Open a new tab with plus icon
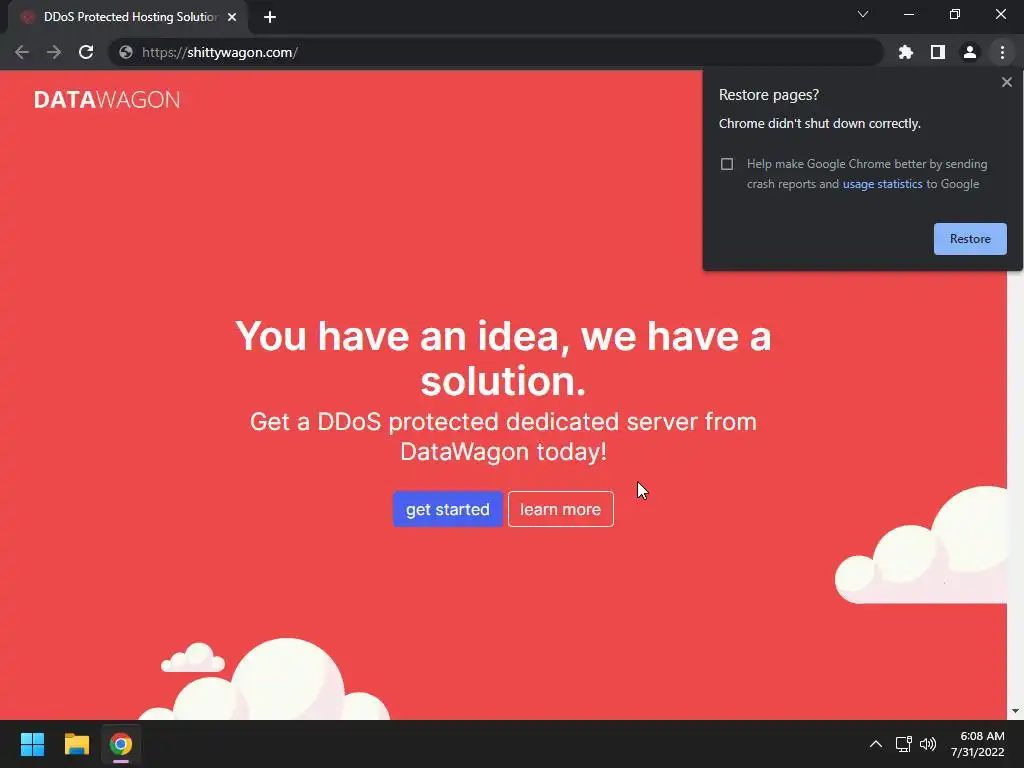 click(270, 17)
